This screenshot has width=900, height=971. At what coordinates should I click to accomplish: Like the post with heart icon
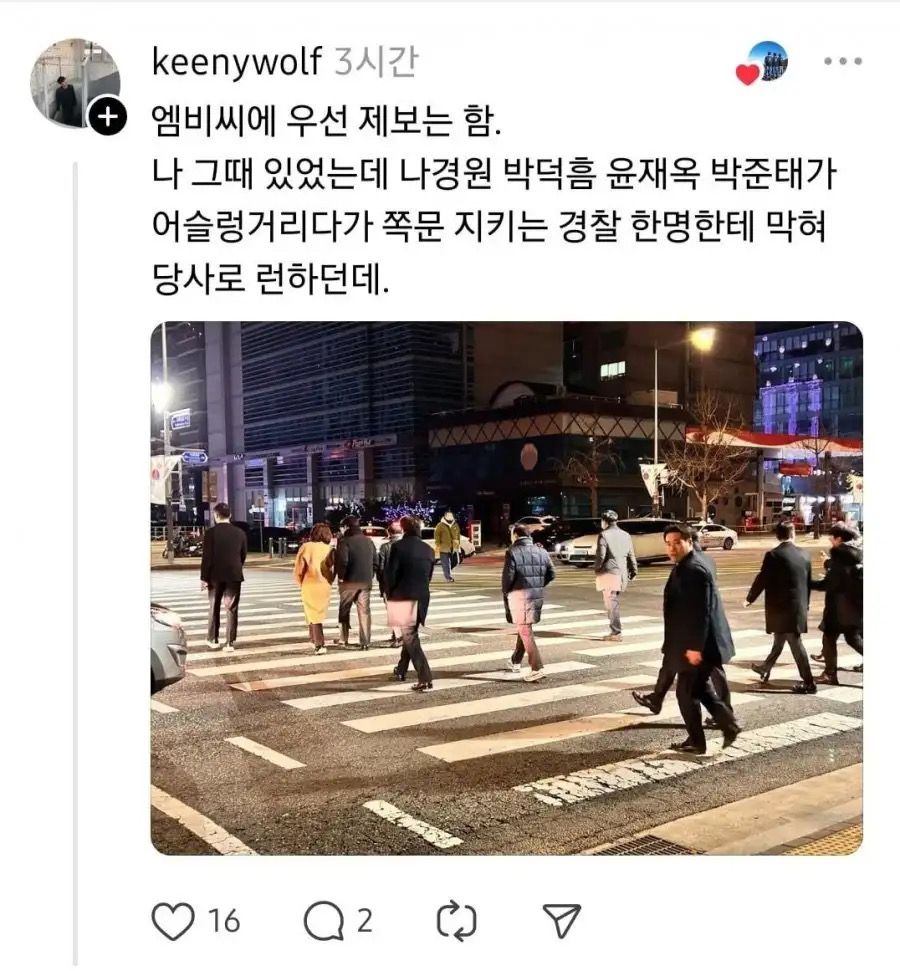(x=173, y=921)
